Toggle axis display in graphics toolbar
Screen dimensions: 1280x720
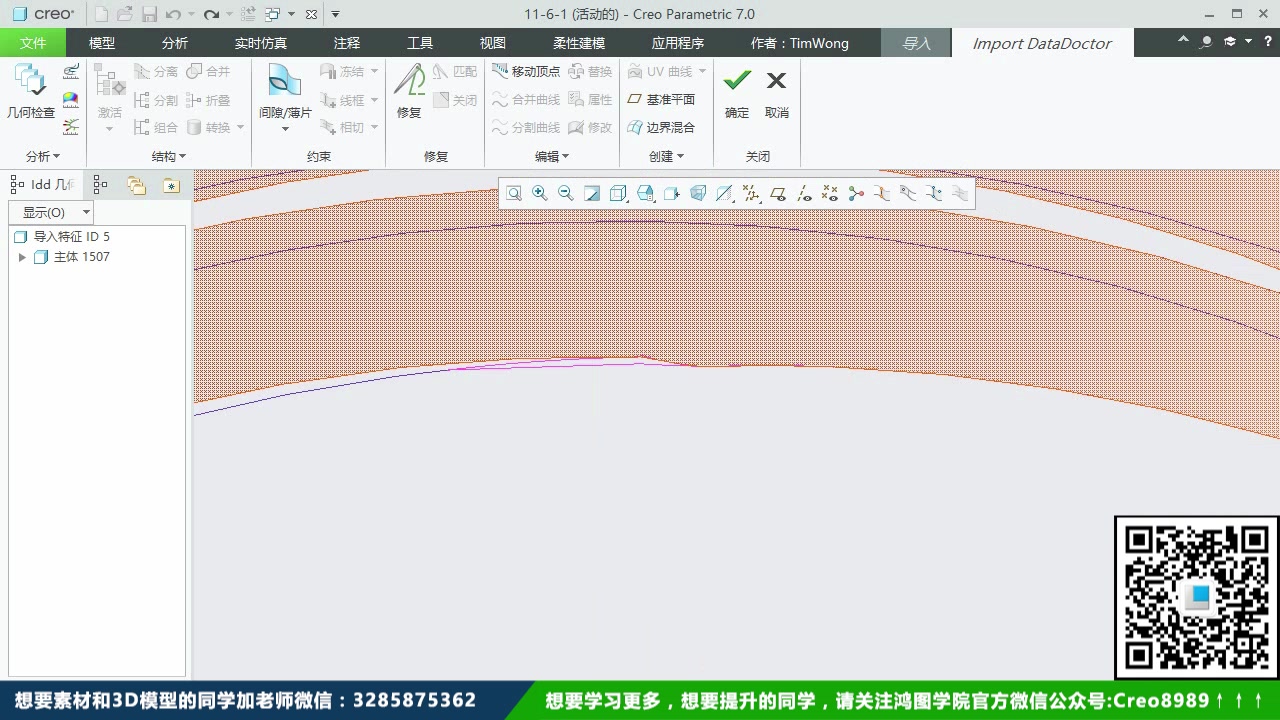pos(804,193)
